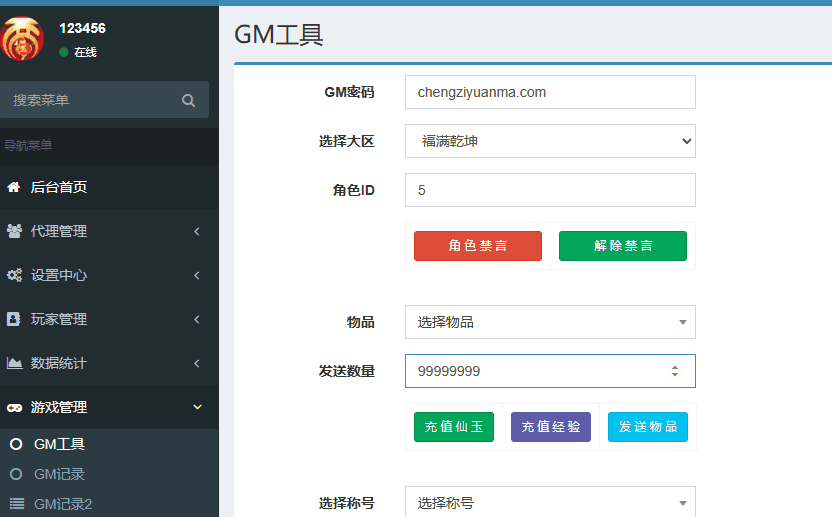Image resolution: width=832 pixels, height=517 pixels.
Task: Click the GM密码 input field
Action: [550, 92]
